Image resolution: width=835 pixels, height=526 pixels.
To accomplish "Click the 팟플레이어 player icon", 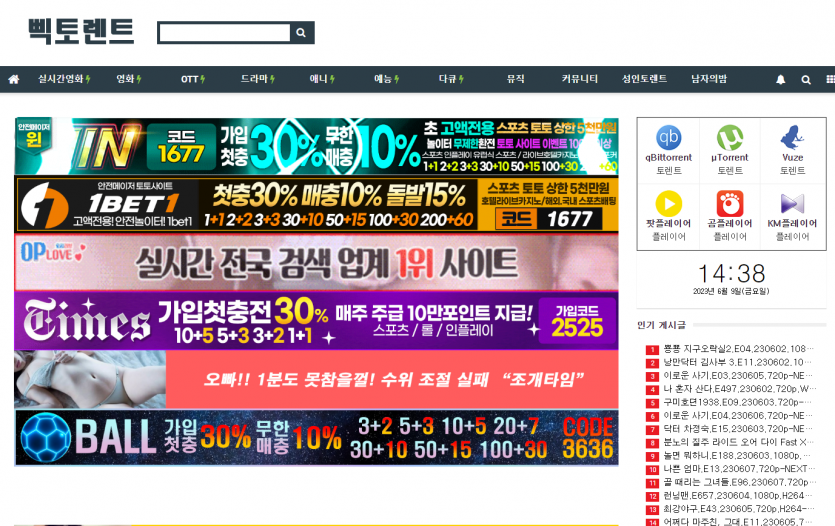I will click(x=668, y=204).
